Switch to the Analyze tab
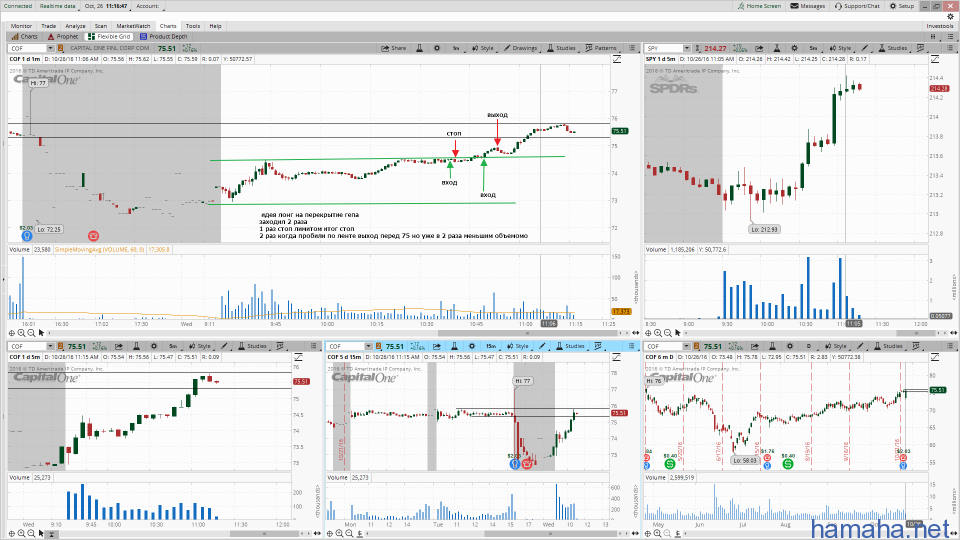The height and width of the screenshot is (540, 960). point(75,26)
